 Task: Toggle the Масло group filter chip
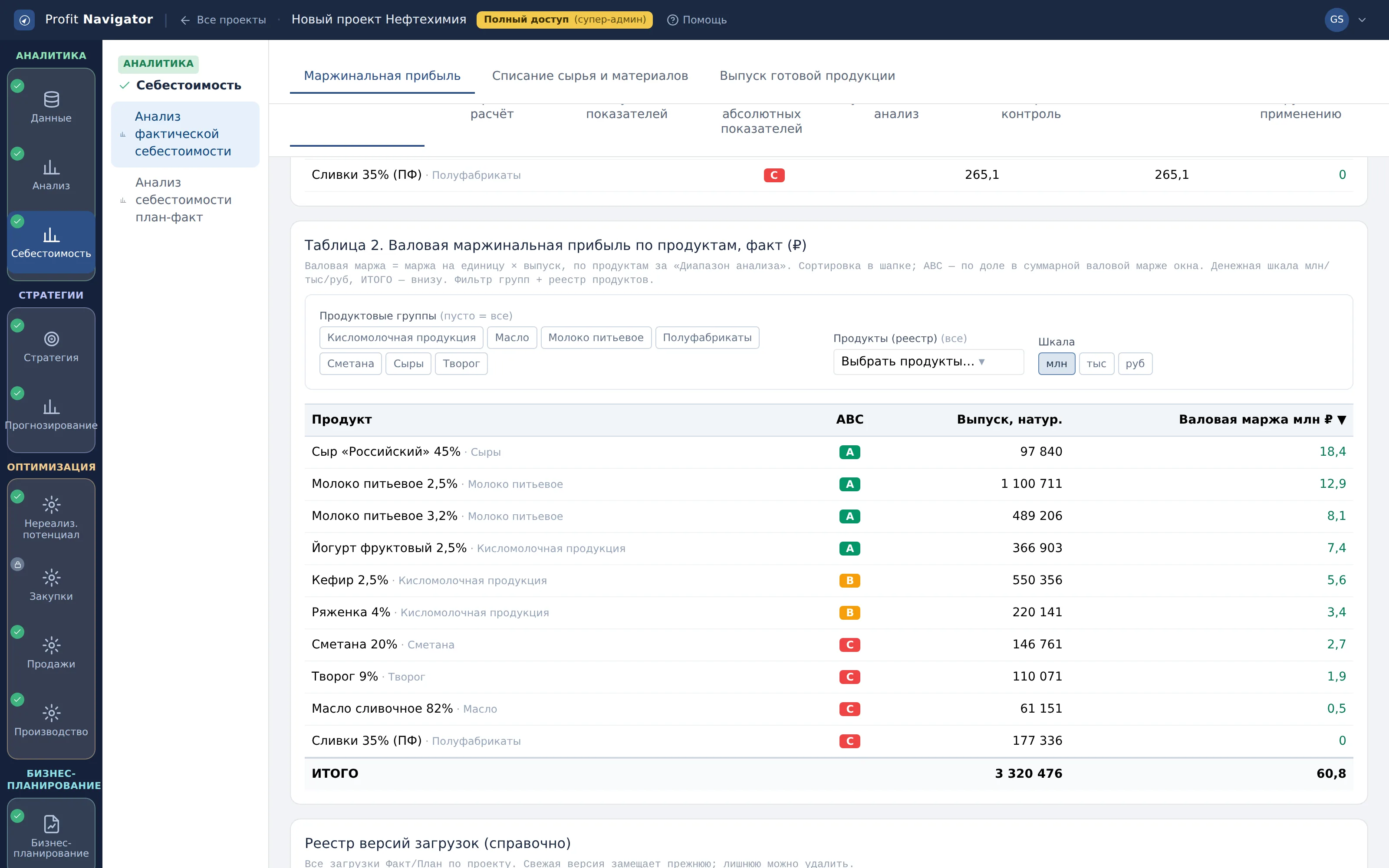pos(511,338)
